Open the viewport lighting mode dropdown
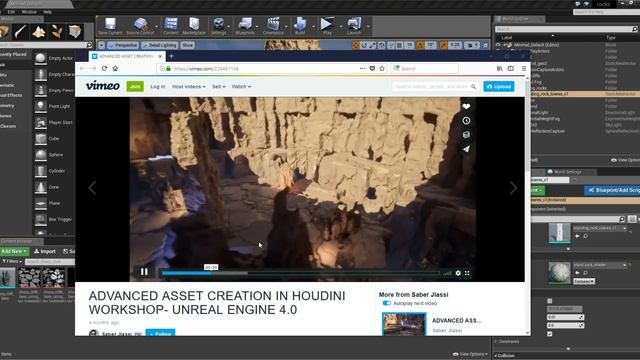Viewport: 640px width, 360px height. click(x=160, y=45)
